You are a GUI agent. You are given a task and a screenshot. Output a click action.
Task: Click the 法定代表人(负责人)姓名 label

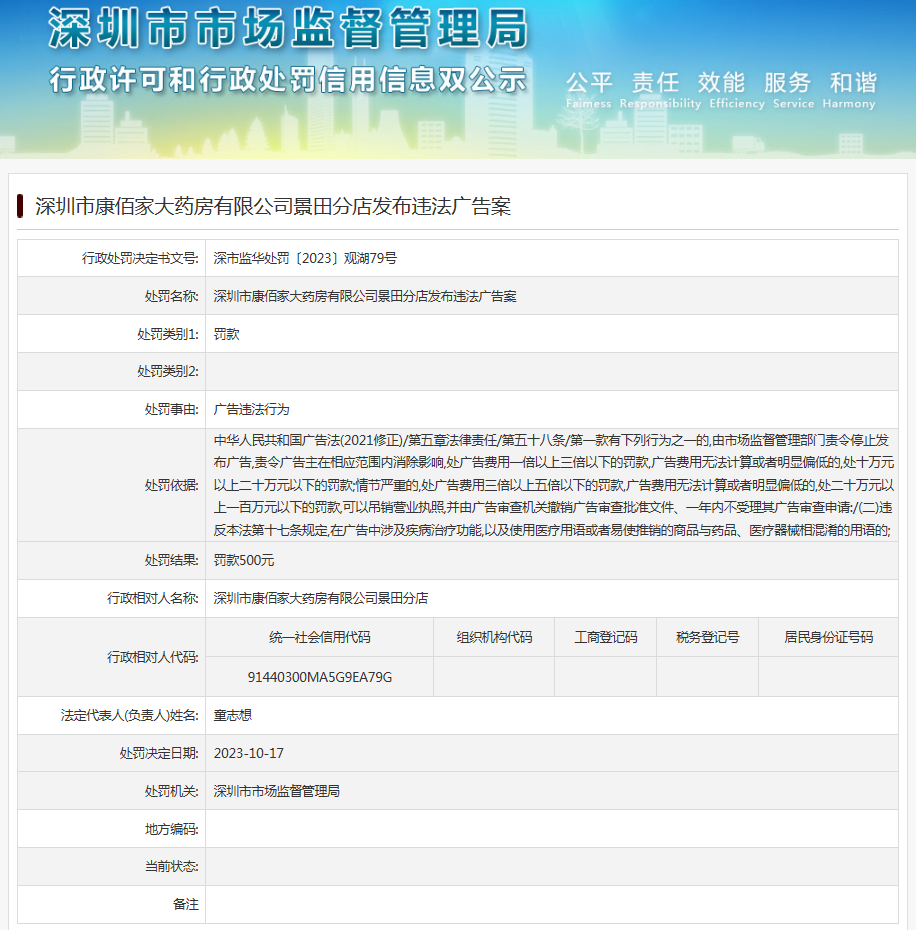click(129, 715)
